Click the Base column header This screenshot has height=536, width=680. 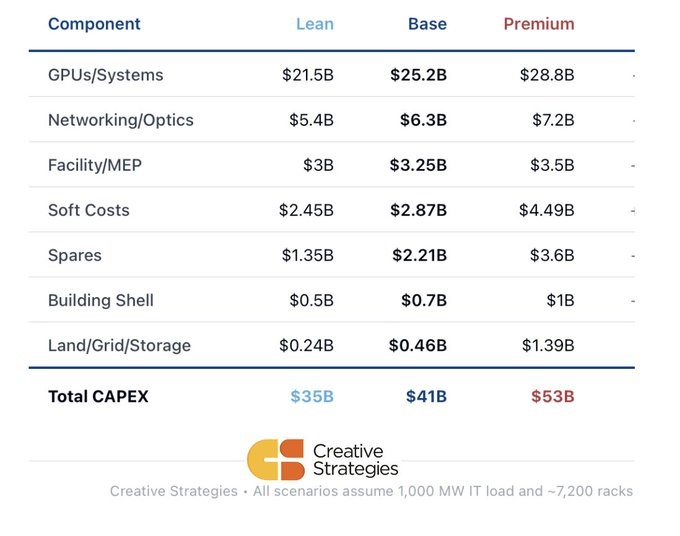click(x=427, y=24)
